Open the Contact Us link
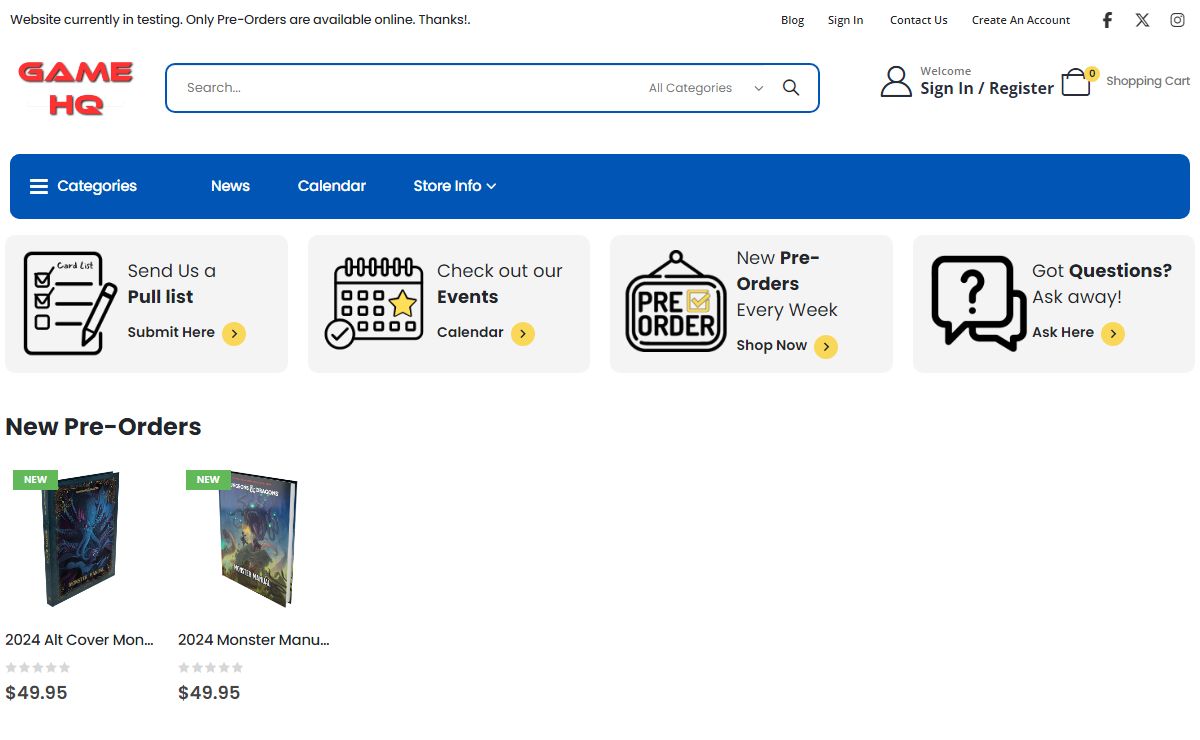Image resolution: width=1200 pixels, height=740 pixels. coord(918,20)
